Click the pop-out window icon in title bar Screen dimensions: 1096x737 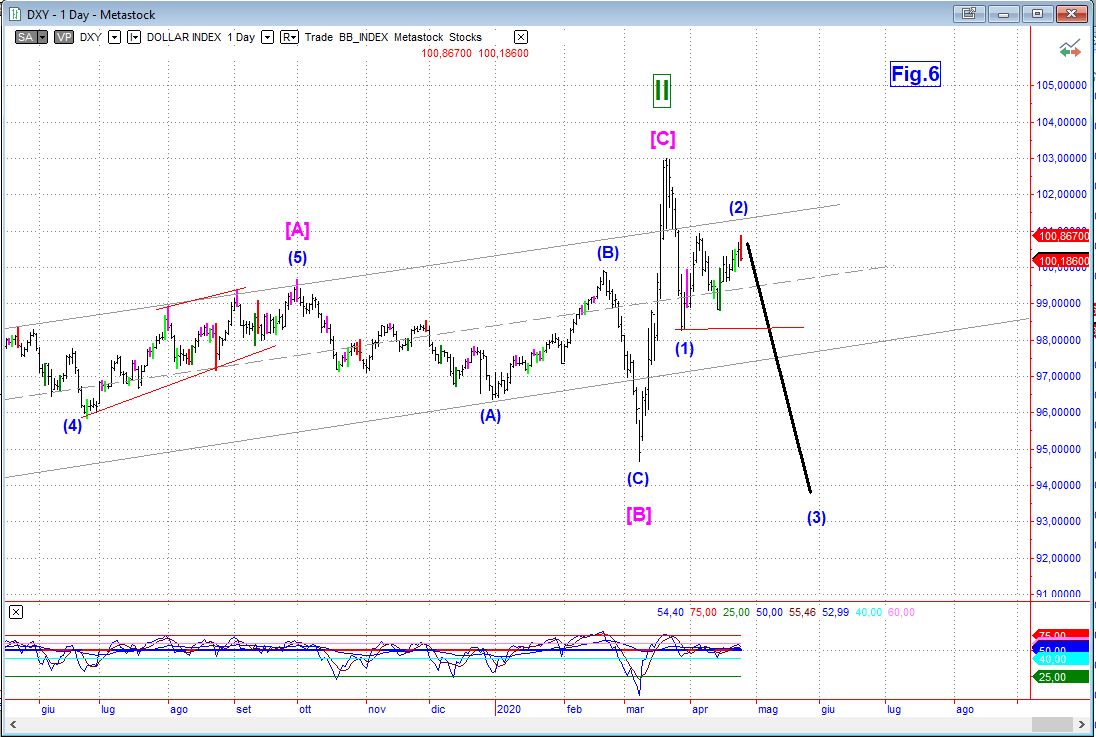[x=968, y=13]
